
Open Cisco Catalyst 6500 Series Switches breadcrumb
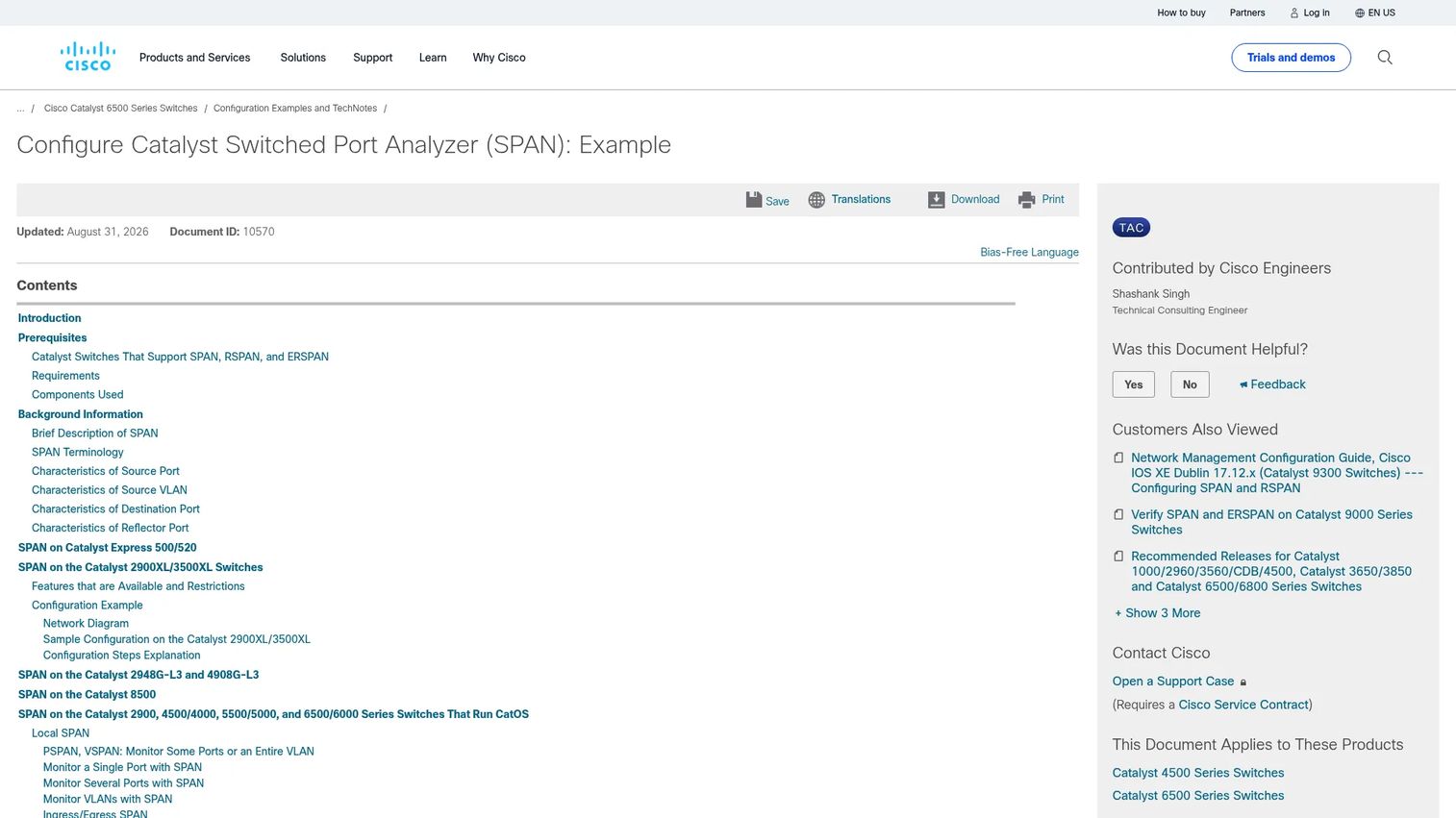tap(120, 109)
